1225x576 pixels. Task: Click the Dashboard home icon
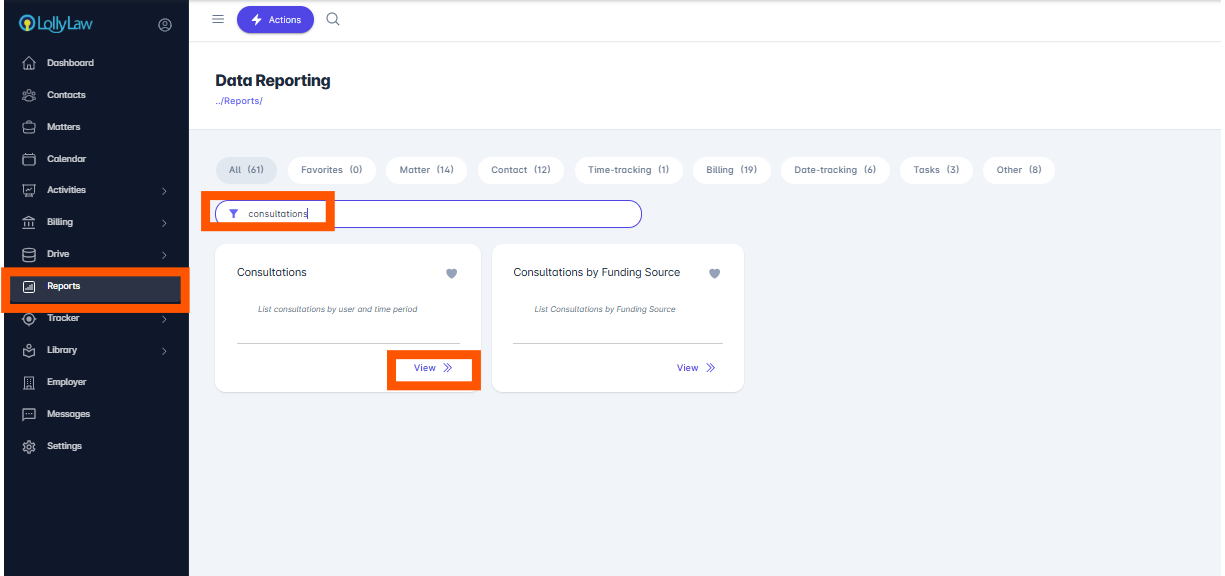pos(29,63)
